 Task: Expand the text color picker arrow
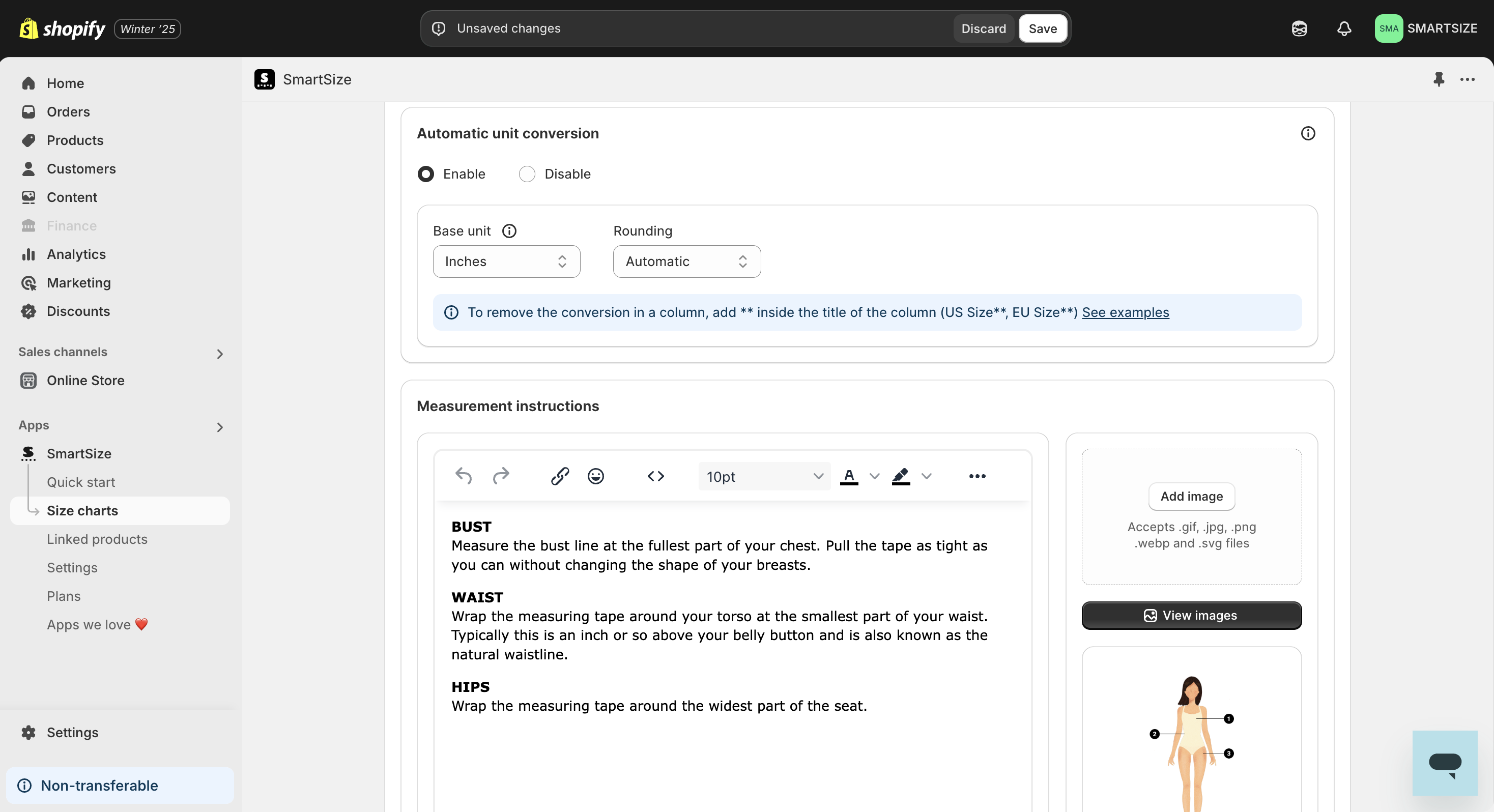(x=875, y=476)
